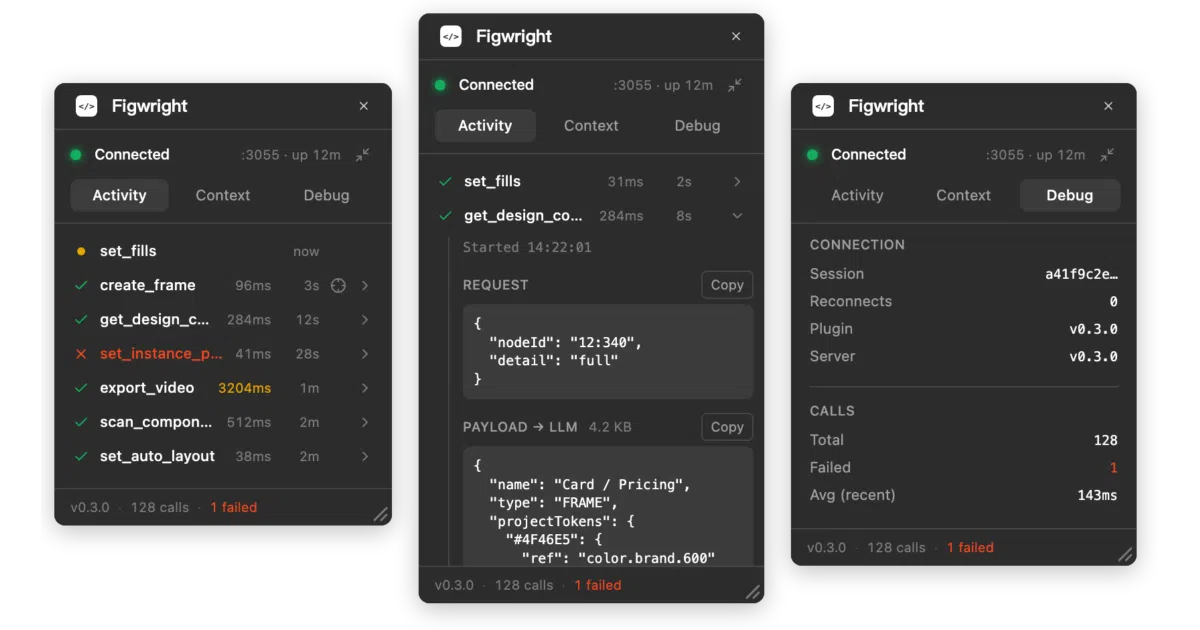Screen dimensions: 1200x630
Task: Click the red Failed count value "1" in the Debug panel
Action: tap(1114, 467)
